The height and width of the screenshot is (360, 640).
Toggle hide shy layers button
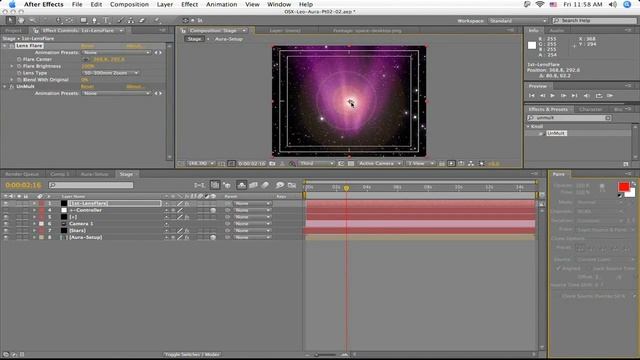click(x=242, y=185)
